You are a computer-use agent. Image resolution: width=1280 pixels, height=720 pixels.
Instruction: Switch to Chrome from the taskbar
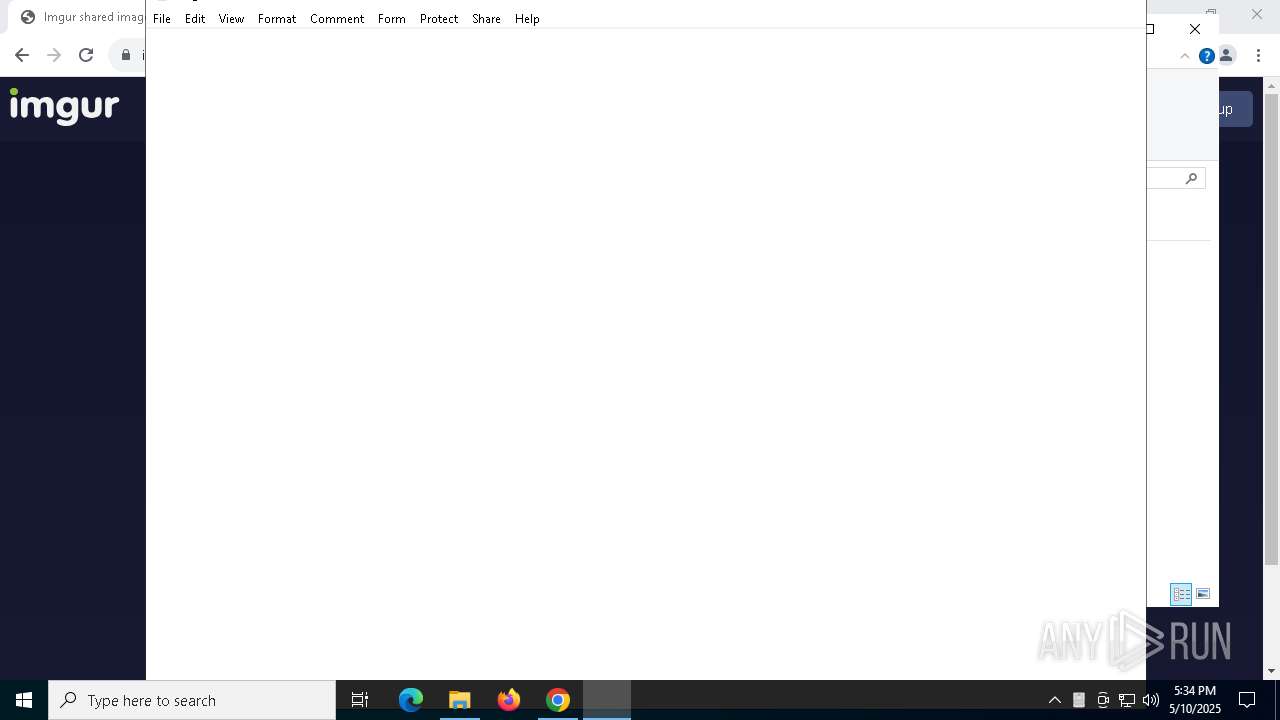(558, 700)
